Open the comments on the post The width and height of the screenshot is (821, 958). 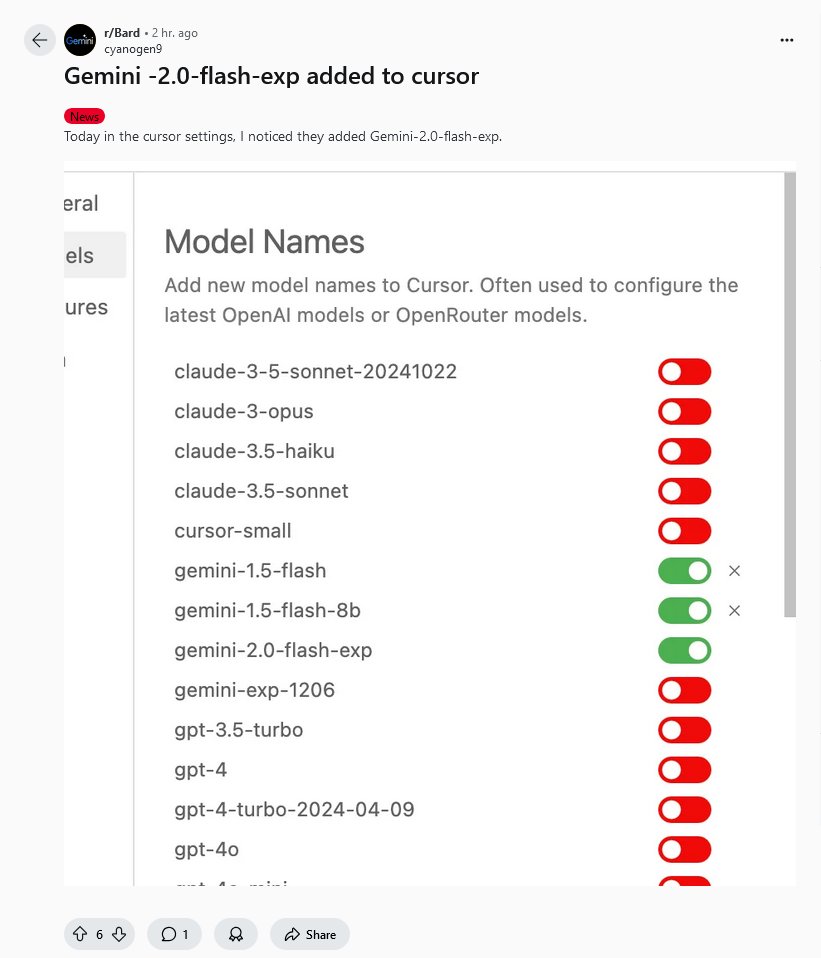pos(174,934)
